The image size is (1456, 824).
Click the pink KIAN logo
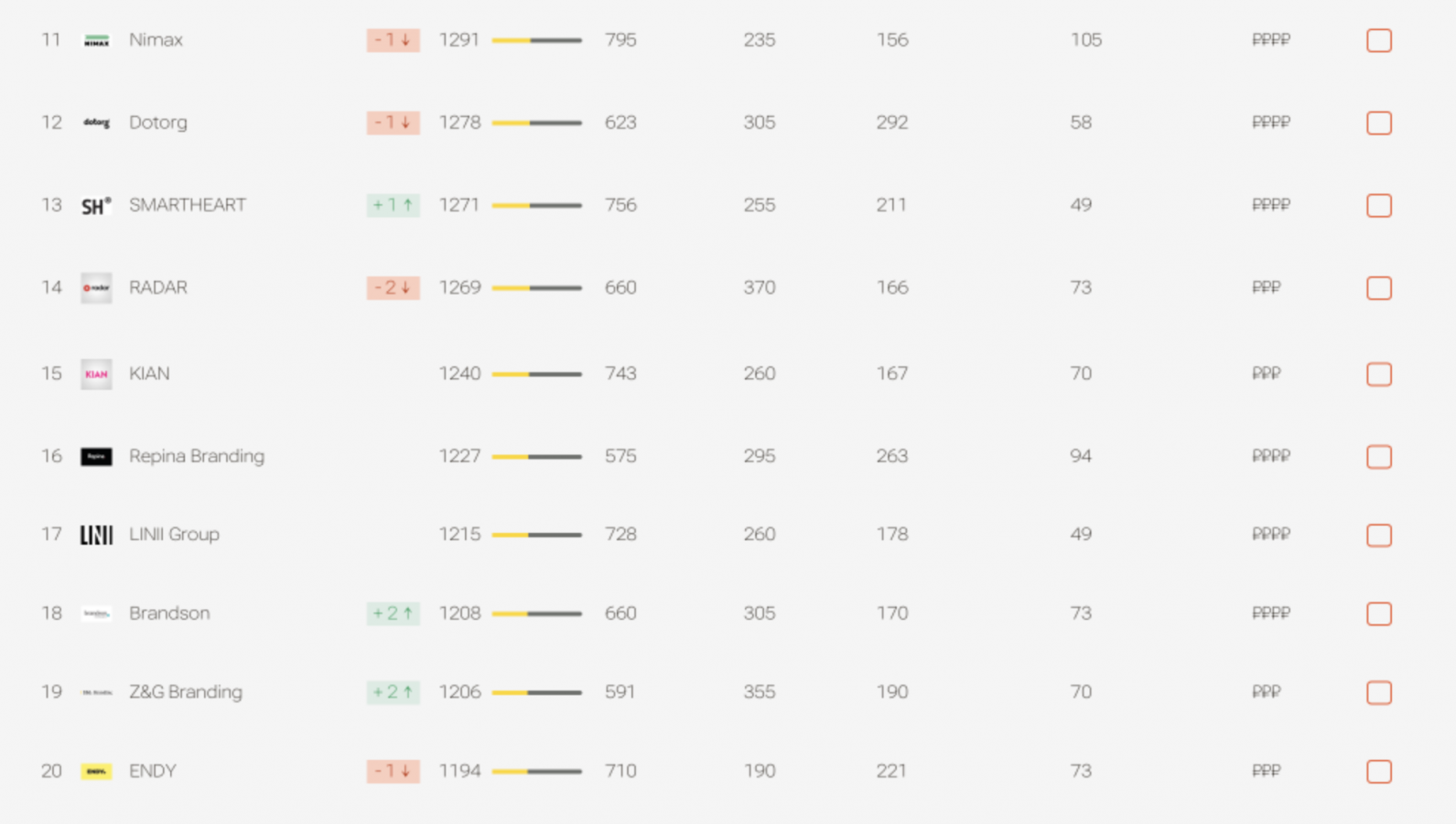pos(96,374)
